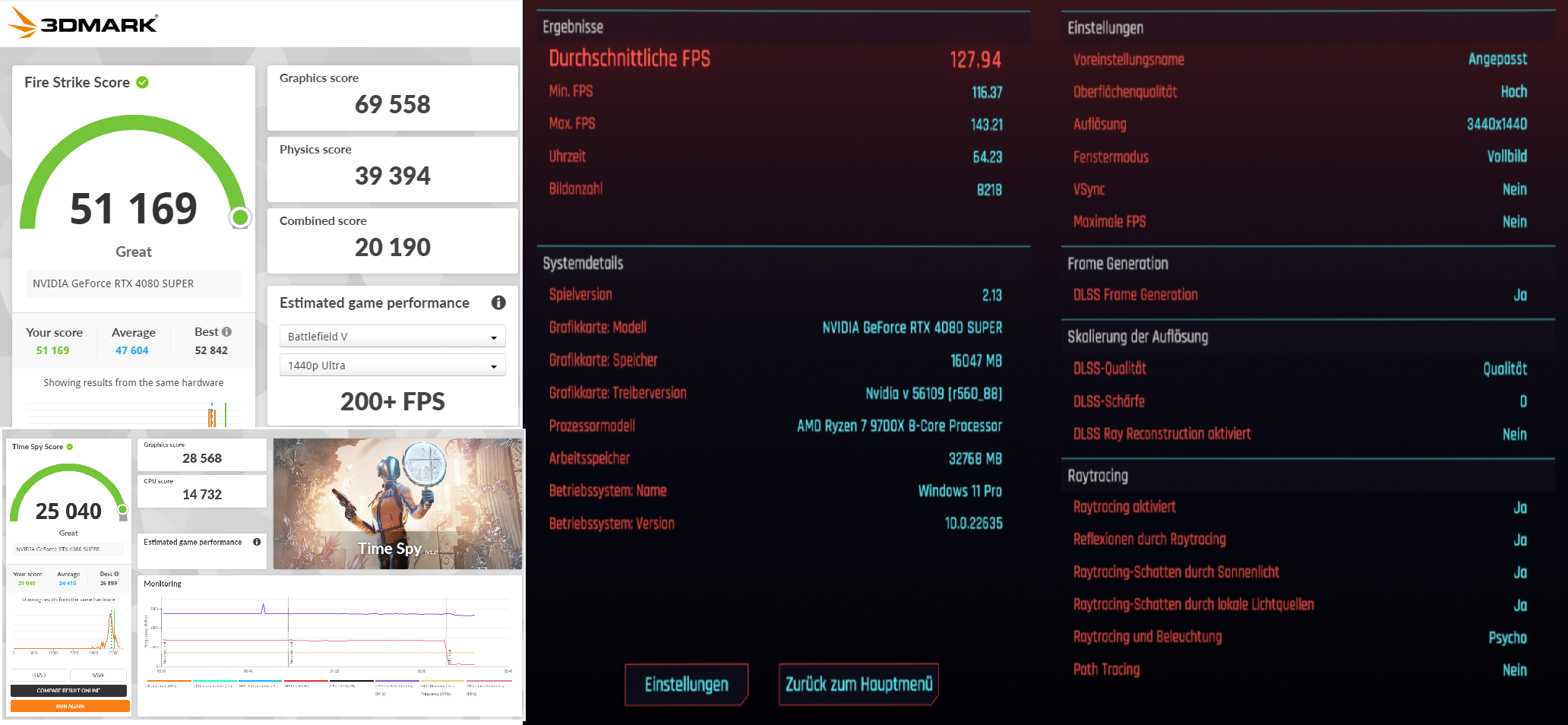1568x725 pixels.
Task: Click the Min. FPS value '116.37'
Action: pyautogui.click(x=987, y=92)
